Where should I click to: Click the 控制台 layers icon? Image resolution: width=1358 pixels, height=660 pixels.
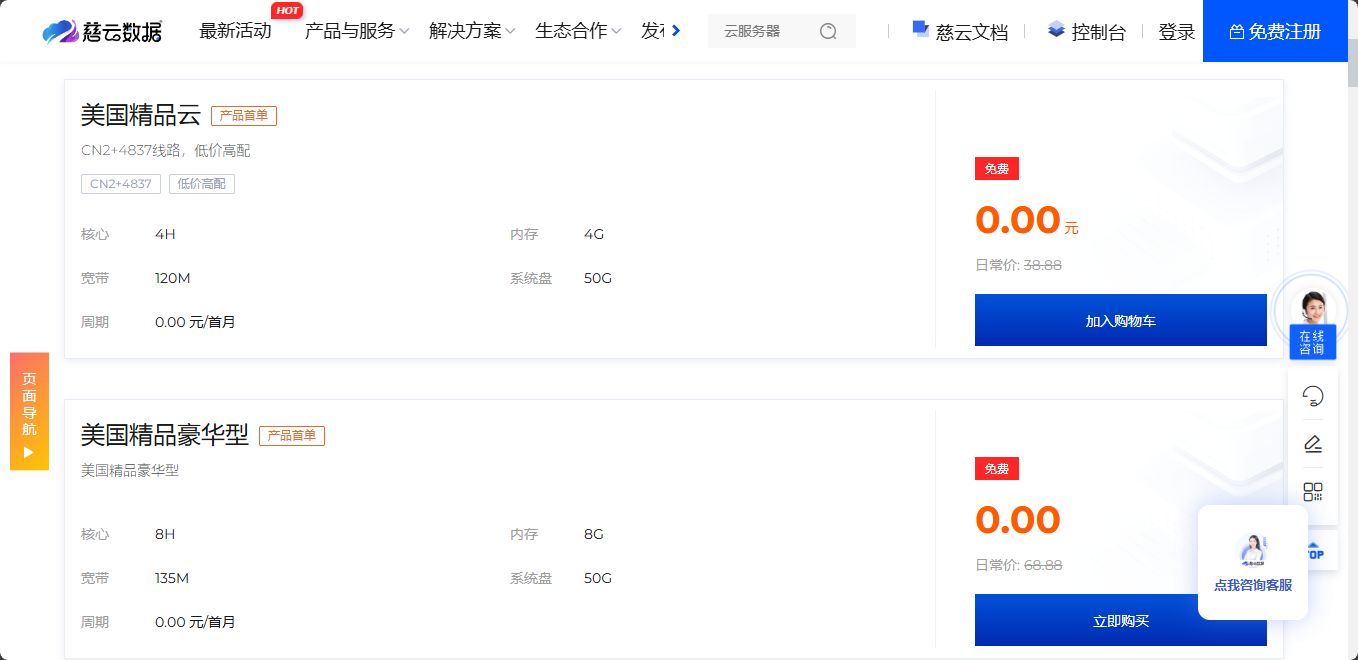click(x=1057, y=30)
